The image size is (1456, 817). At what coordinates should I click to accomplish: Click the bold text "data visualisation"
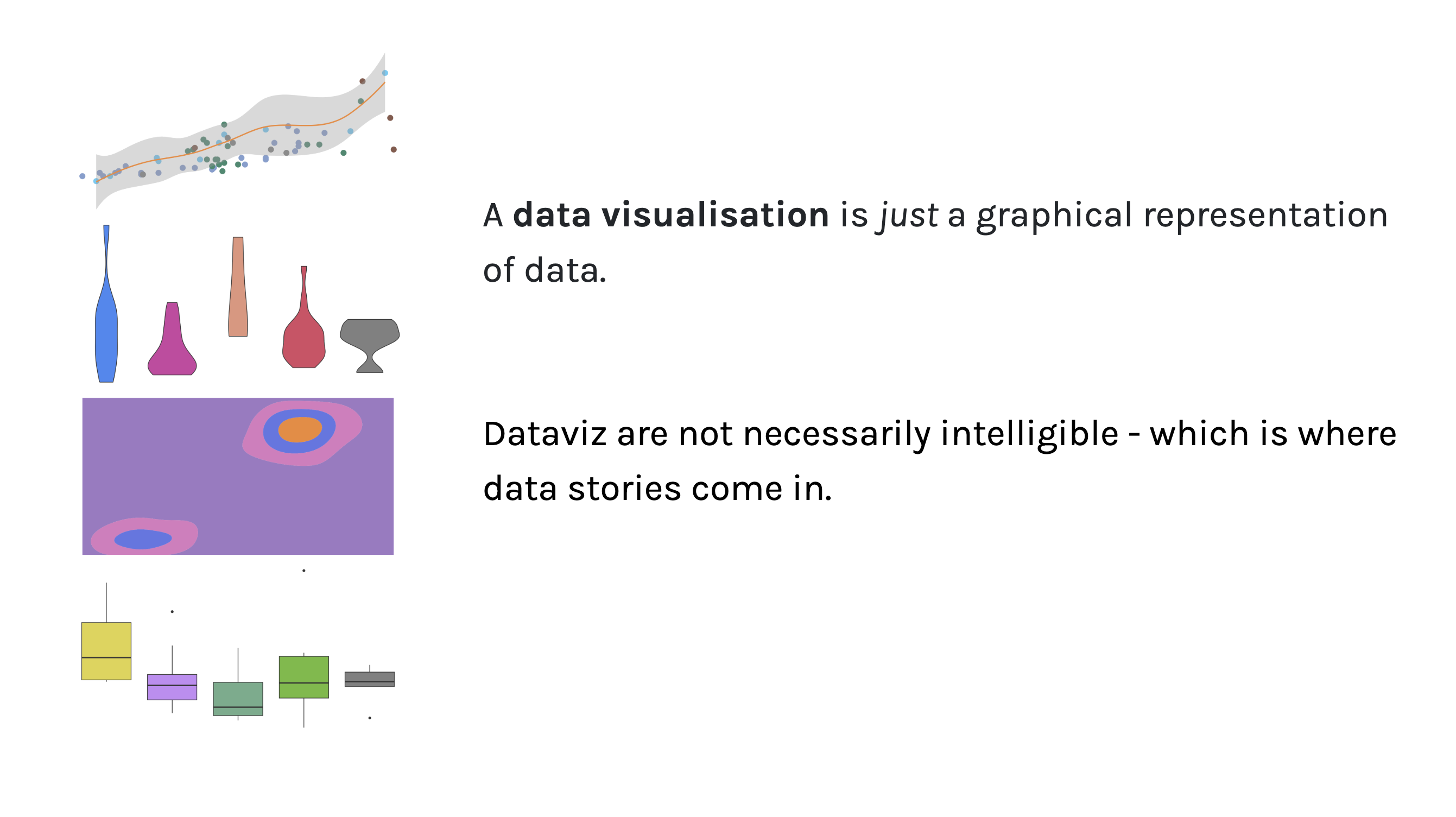click(670, 216)
